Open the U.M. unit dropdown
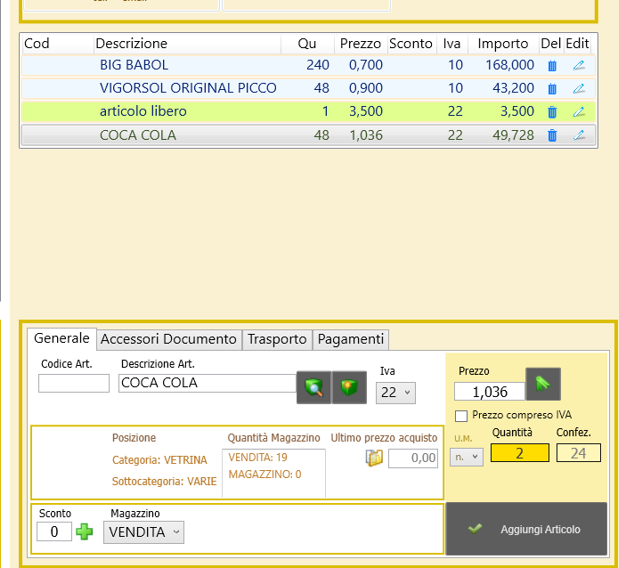This screenshot has width=619, height=568. pyautogui.click(x=467, y=457)
